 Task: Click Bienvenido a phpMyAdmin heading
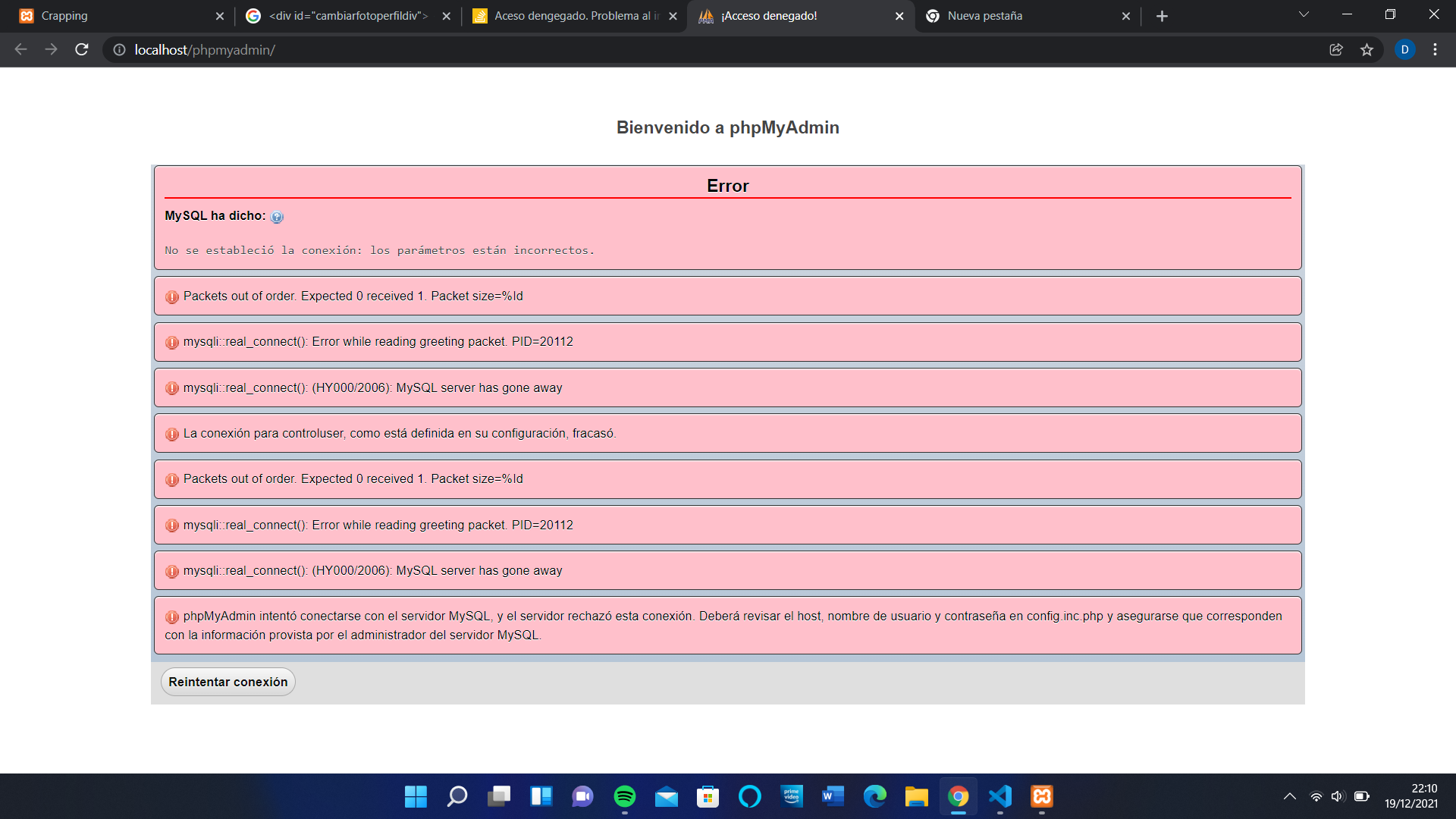(x=727, y=127)
